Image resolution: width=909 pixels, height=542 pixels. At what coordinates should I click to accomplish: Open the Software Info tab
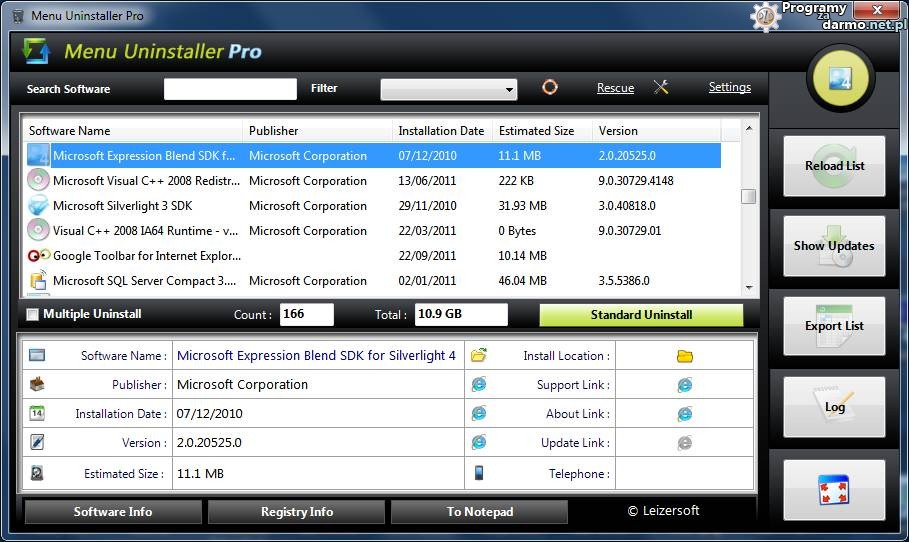coord(113,512)
